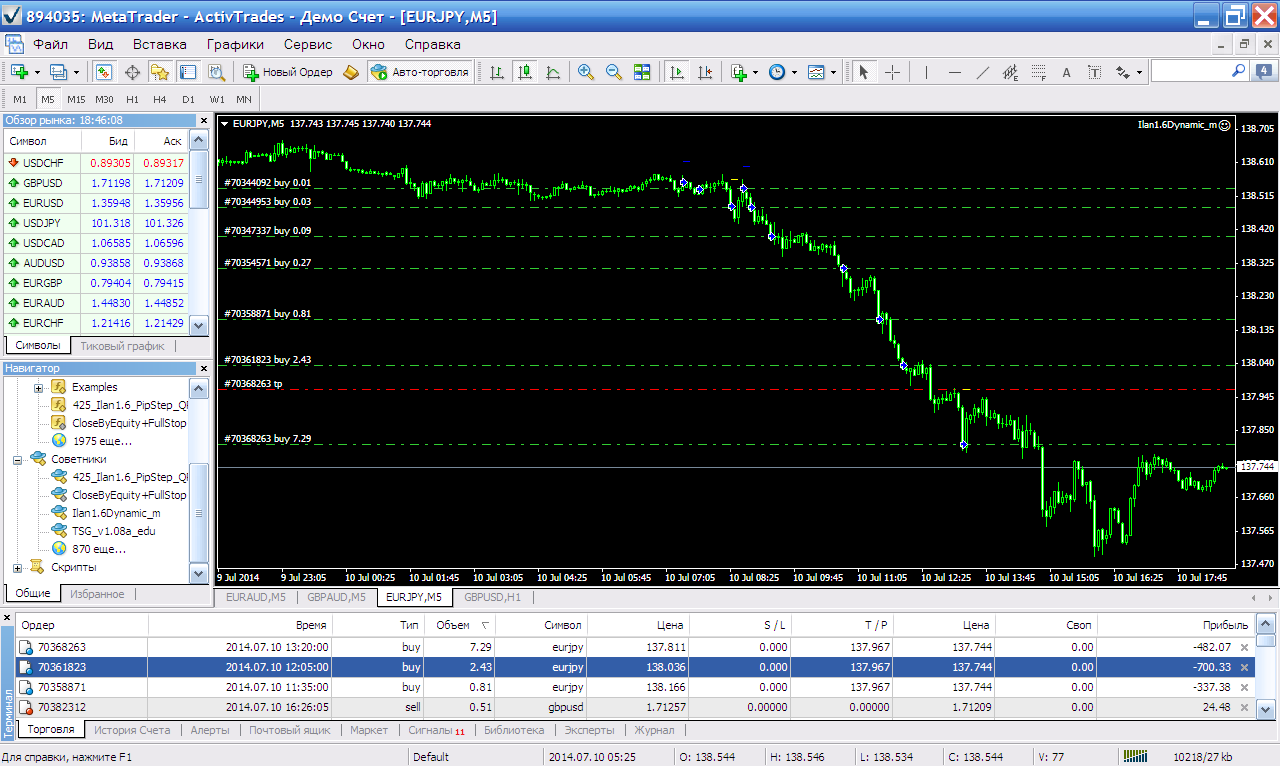Select the equidistant channel tool
1280x766 pixels.
click(x=1010, y=72)
